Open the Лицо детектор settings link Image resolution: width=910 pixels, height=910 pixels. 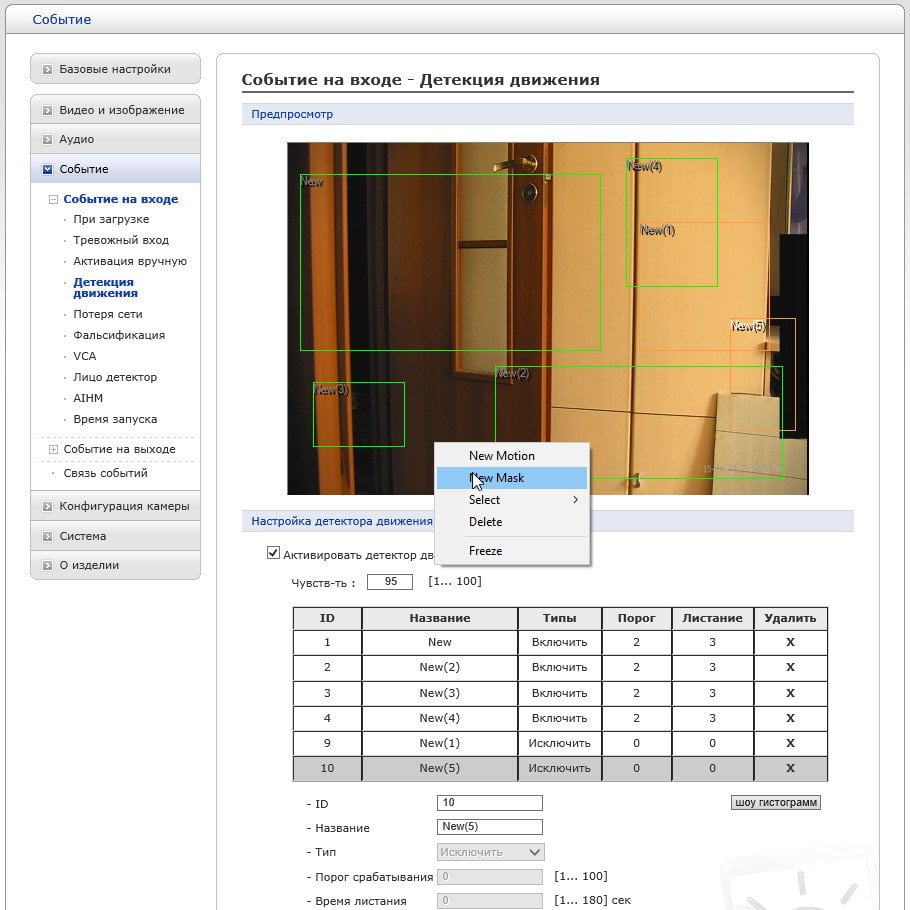115,377
